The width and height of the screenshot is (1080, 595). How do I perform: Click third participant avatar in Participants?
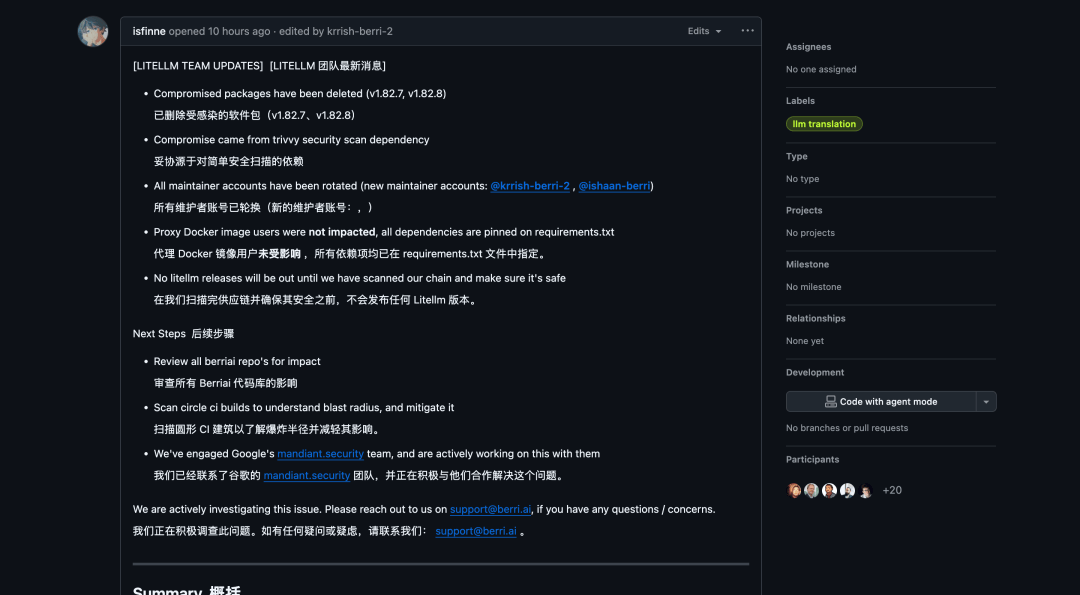[x=829, y=490]
